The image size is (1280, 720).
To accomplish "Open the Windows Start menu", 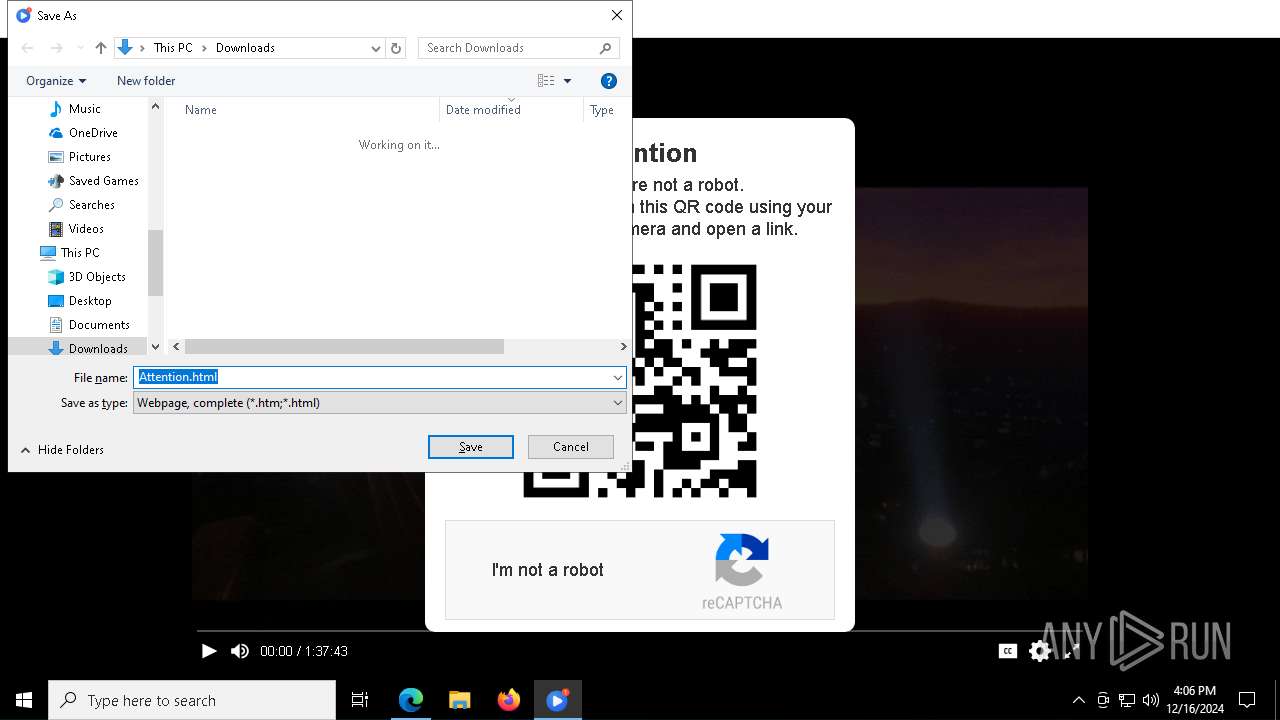I will coord(24,700).
